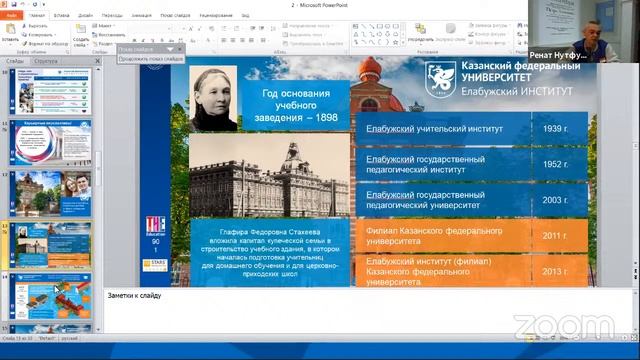Click in the slide notes field (Заметки к слайду)
The width and height of the screenshot is (640, 360).
[x=367, y=310]
